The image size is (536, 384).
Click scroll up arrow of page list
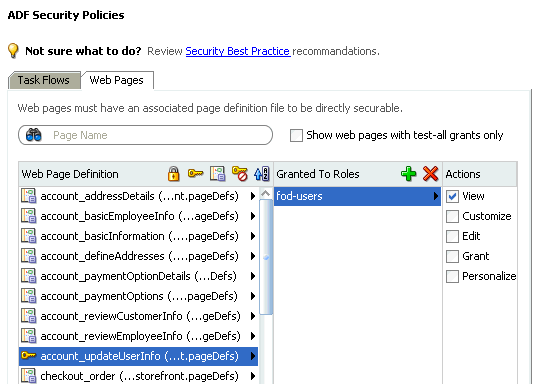[x=266, y=193]
